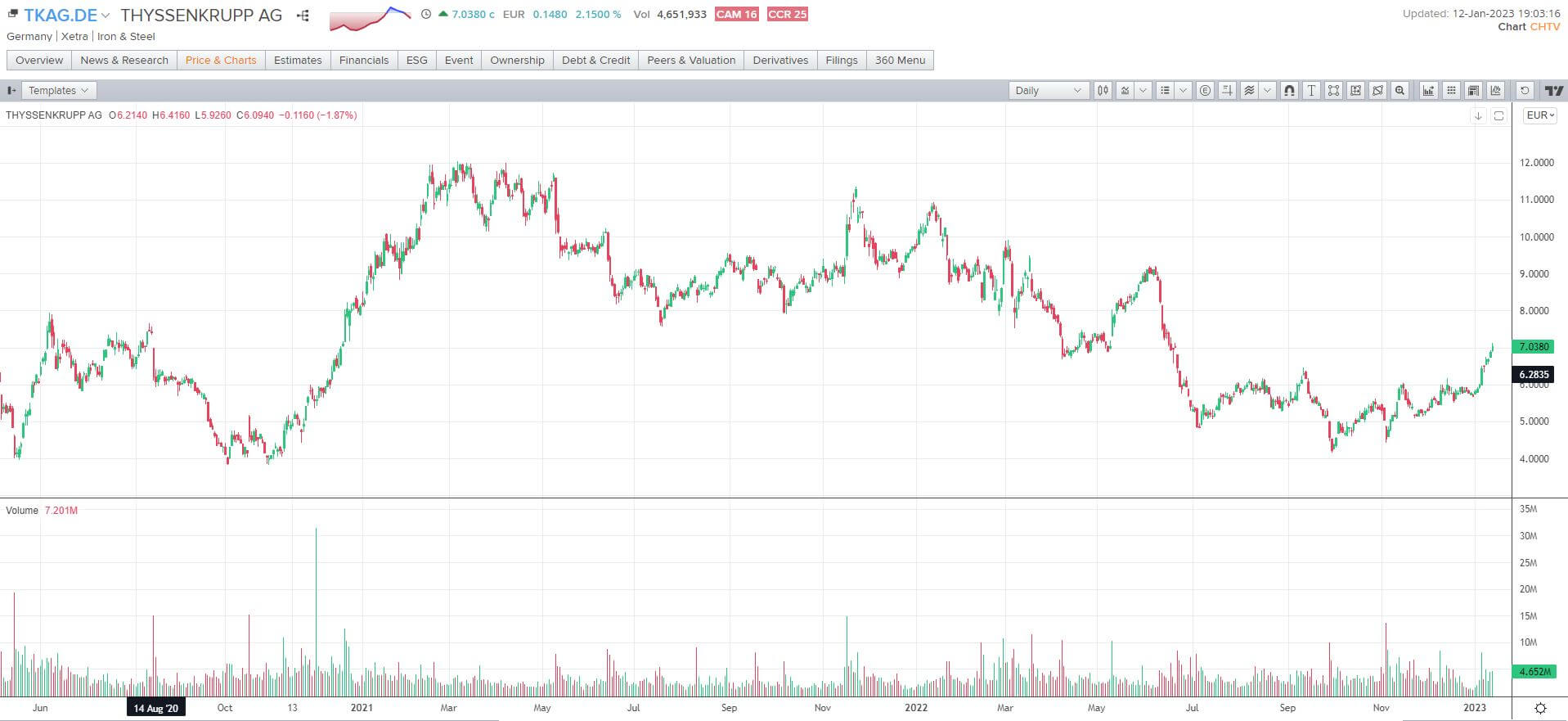Open the EUR currency selector
Viewport: 1568px width, 721px height.
point(1540,115)
